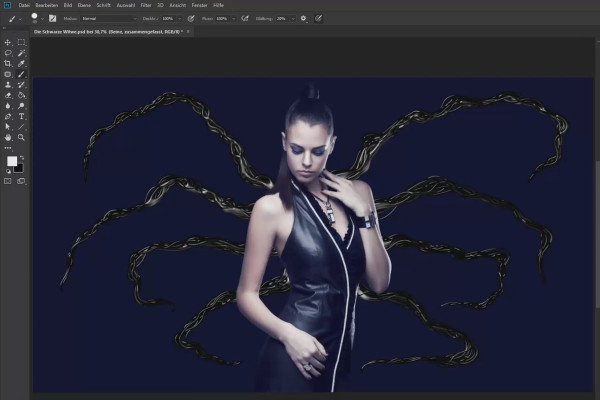This screenshot has width=600, height=400.
Task: Open the brush preset picker arrow
Action: pos(42,19)
